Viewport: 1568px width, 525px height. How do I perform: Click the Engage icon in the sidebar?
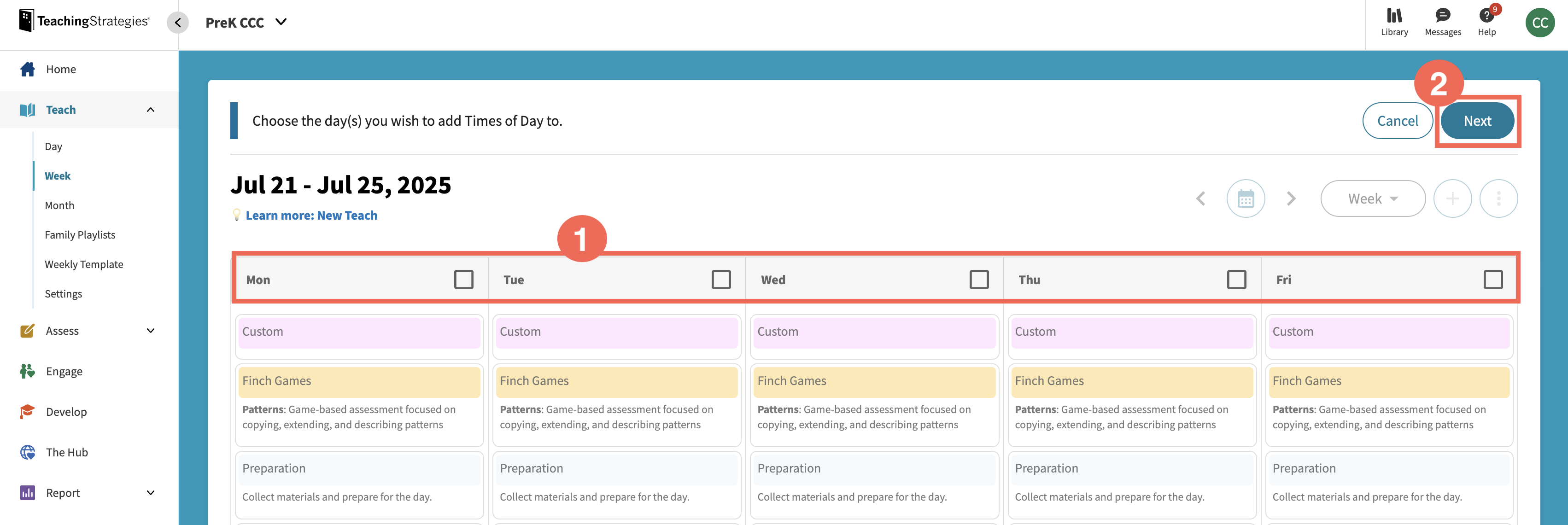coord(27,370)
